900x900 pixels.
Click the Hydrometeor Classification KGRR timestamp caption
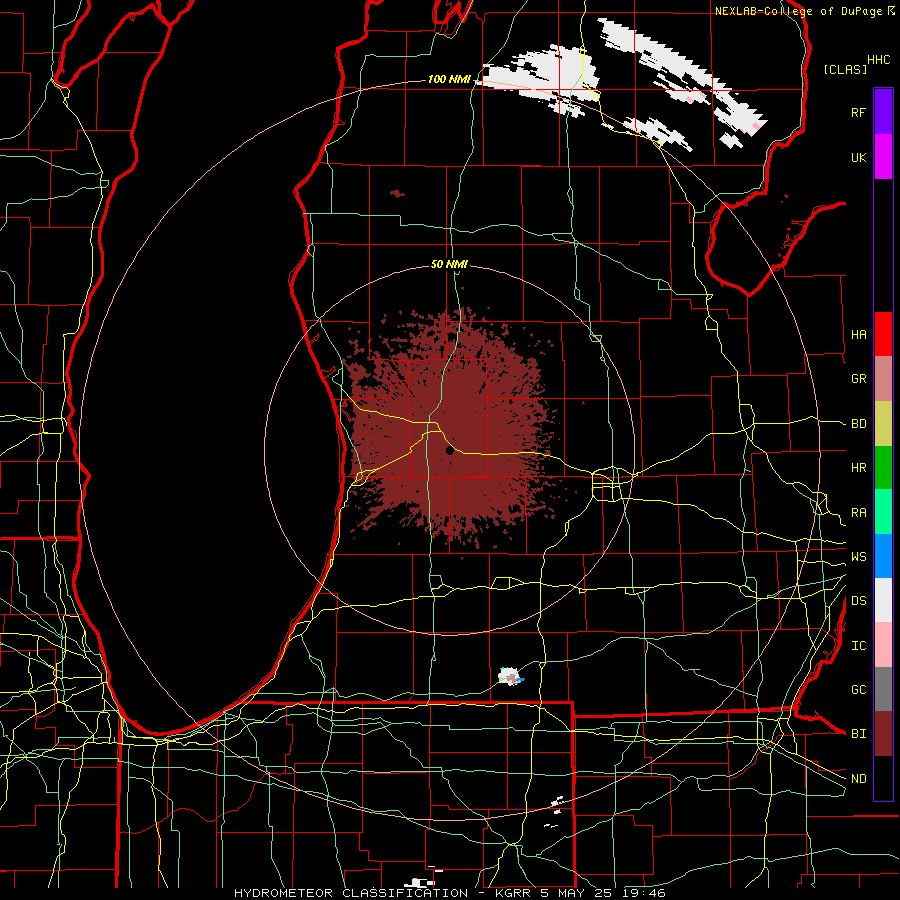coord(449,893)
